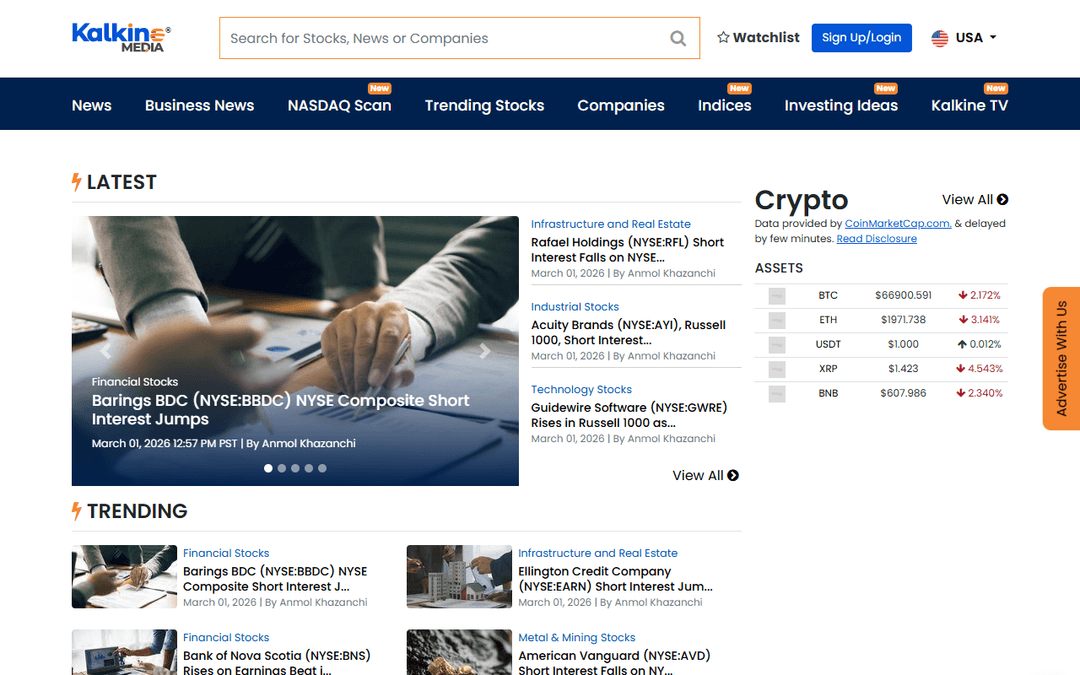
Task: Click the XRP price $1.423
Action: [x=903, y=368]
